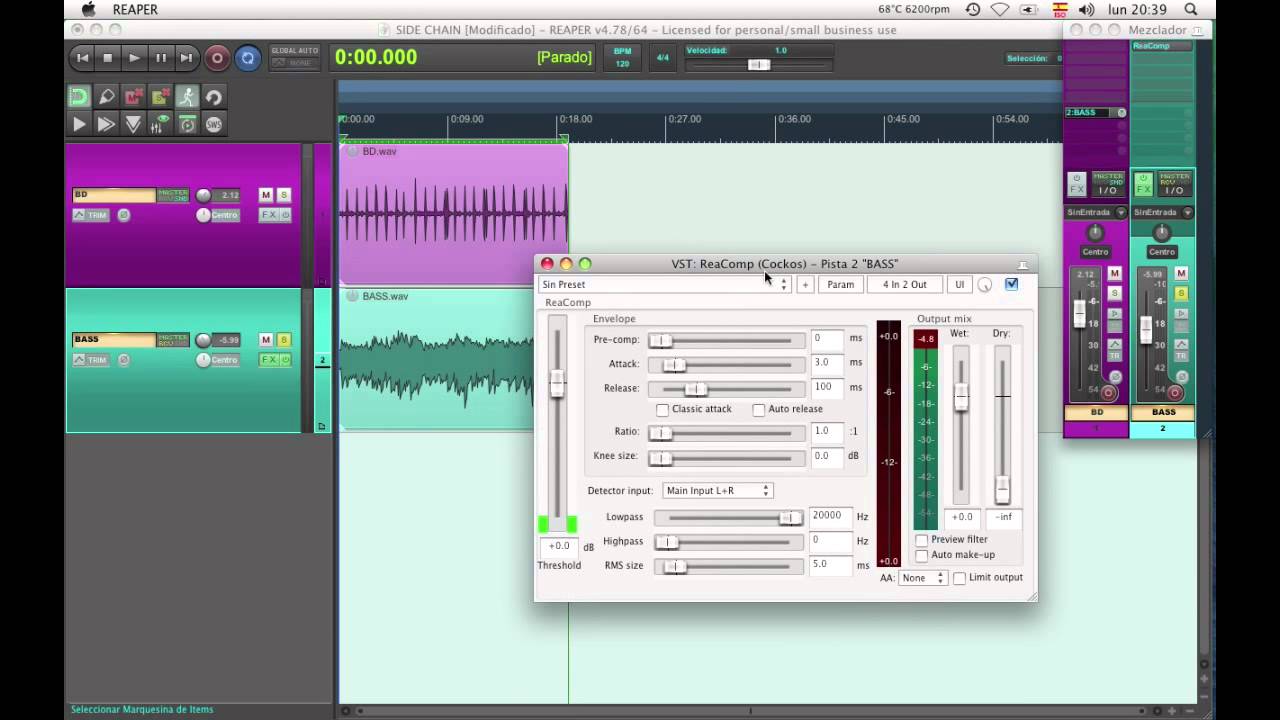Toggle the blue Repeat loop button
The image size is (1280, 720).
tap(248, 58)
